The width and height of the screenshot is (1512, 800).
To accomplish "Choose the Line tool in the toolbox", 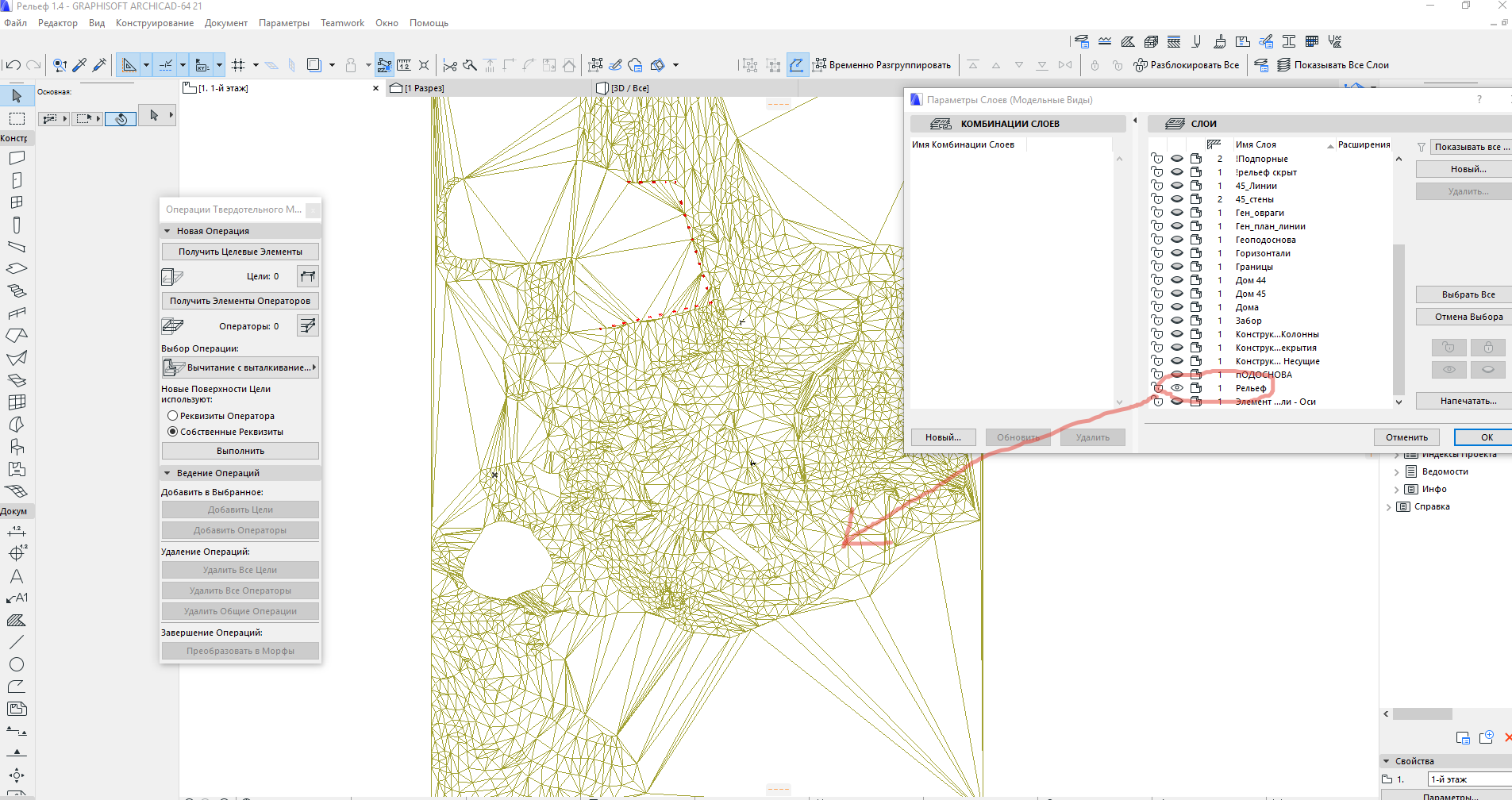I will 17,641.
